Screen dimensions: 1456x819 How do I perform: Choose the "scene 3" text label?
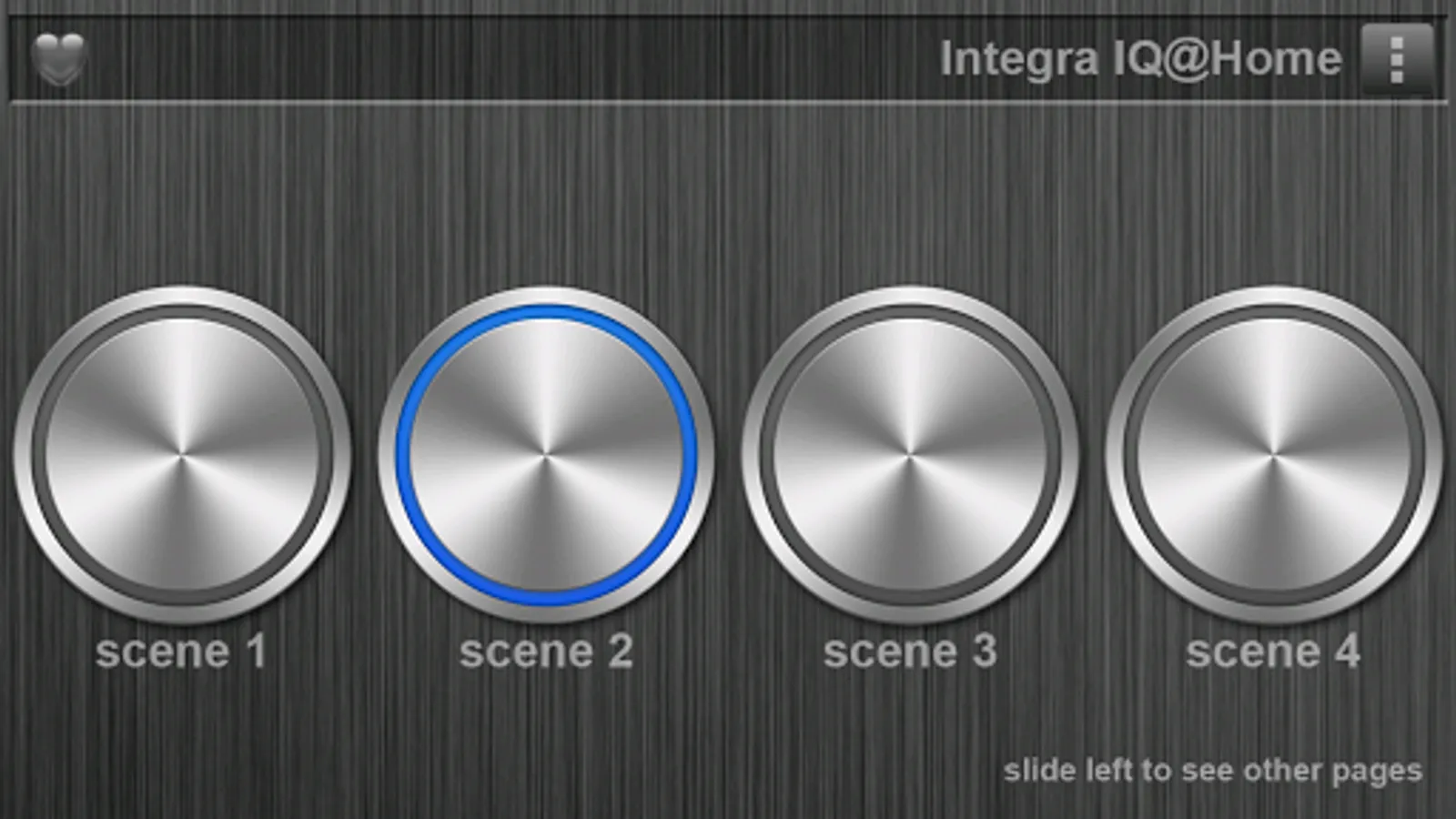910,652
